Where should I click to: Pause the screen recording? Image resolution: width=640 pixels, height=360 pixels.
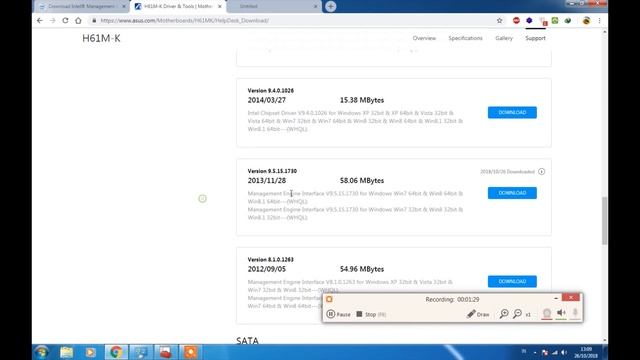(338, 314)
